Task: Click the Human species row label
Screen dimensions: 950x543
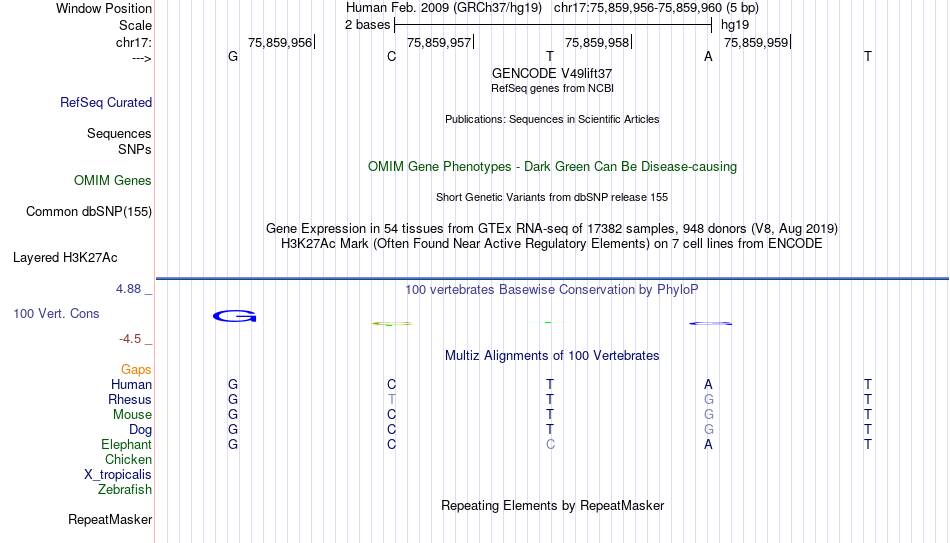Action: tap(131, 385)
